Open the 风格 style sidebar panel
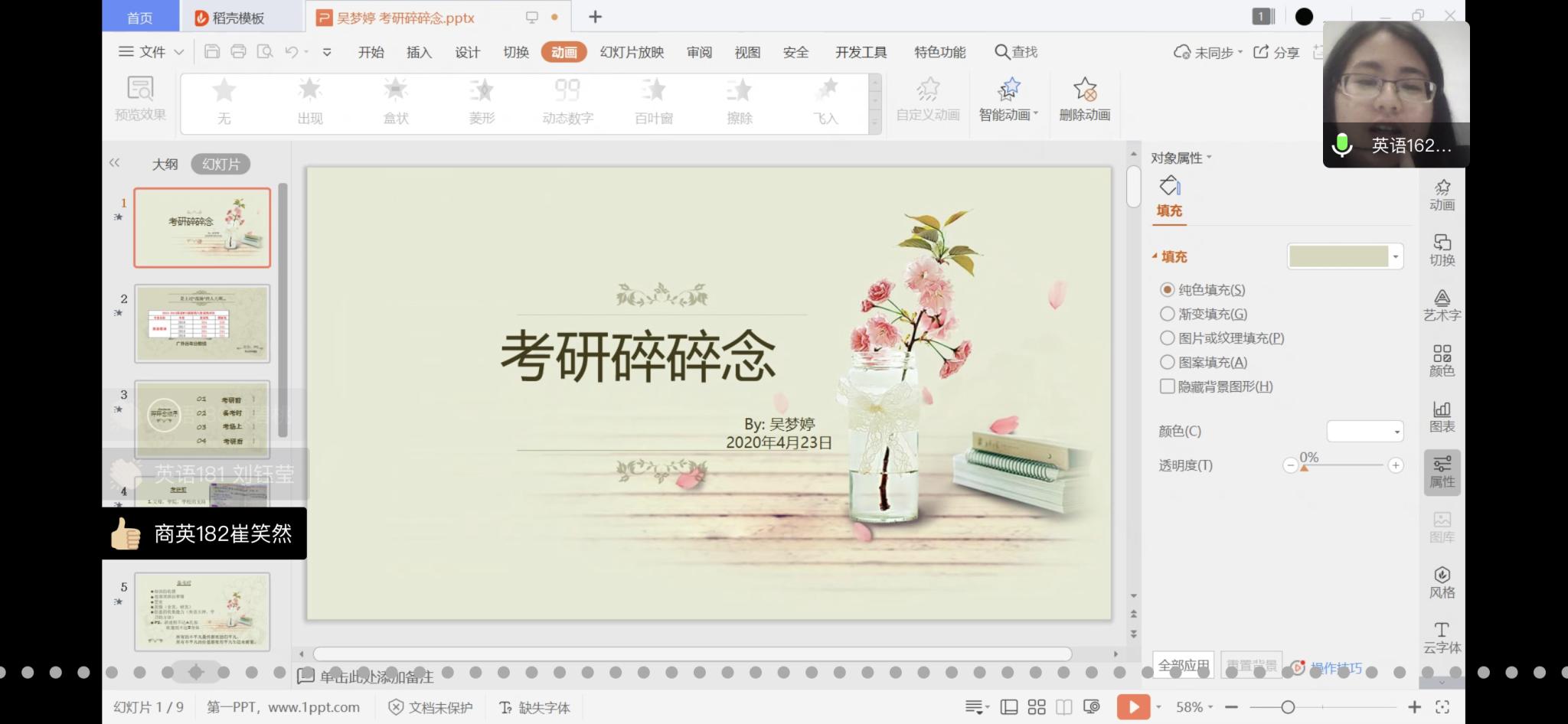Screen dimensions: 1568x724 tap(1442, 582)
